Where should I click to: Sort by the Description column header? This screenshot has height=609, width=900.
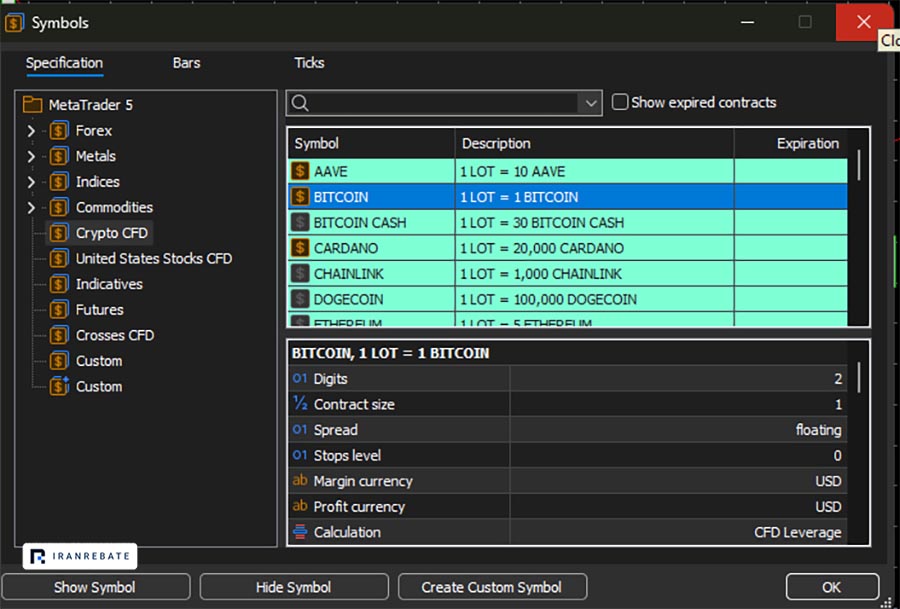pyautogui.click(x=594, y=143)
